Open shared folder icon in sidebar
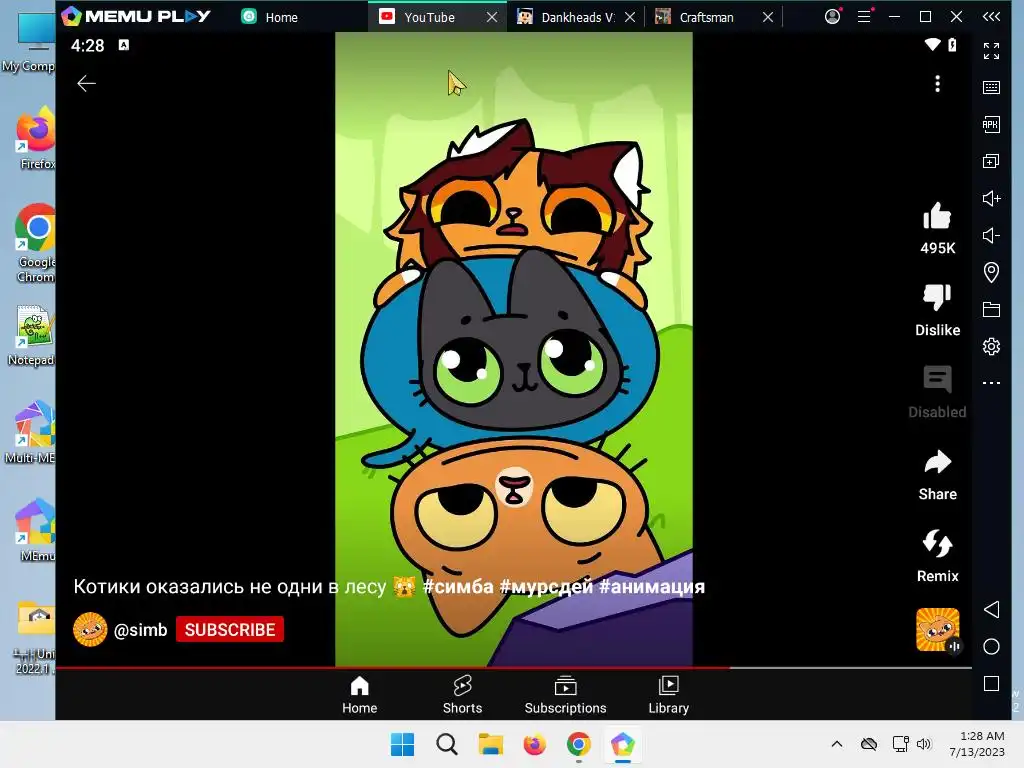 point(991,310)
